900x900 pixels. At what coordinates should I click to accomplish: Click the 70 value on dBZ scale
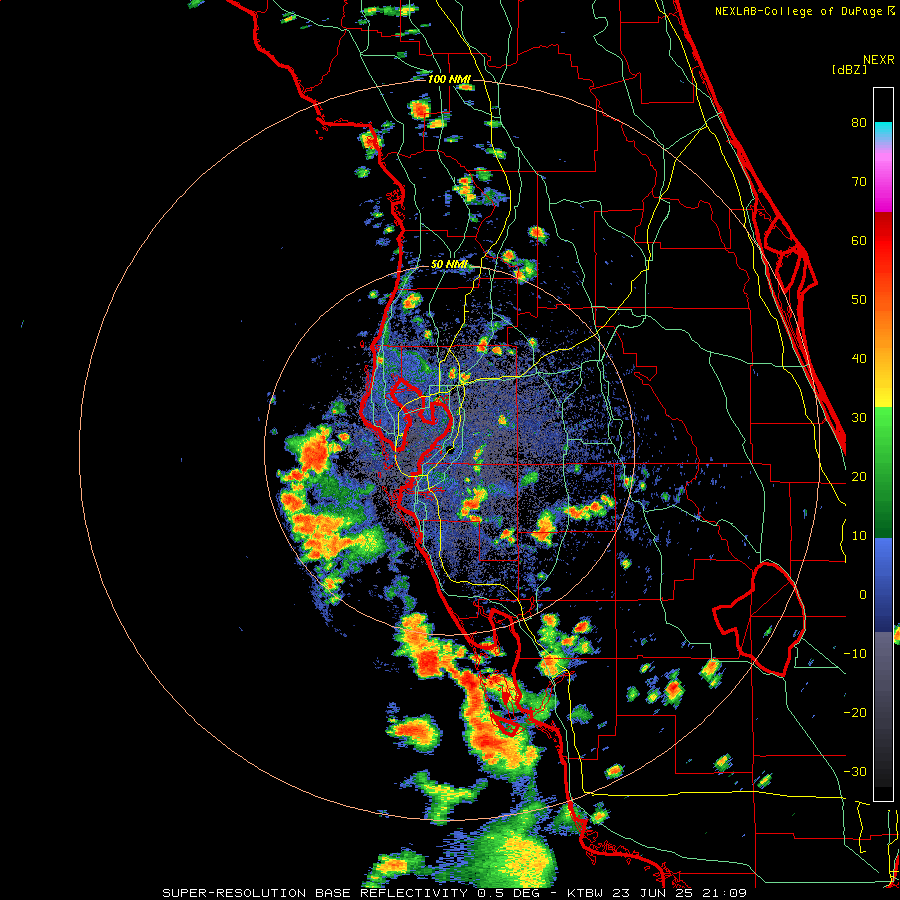click(859, 182)
